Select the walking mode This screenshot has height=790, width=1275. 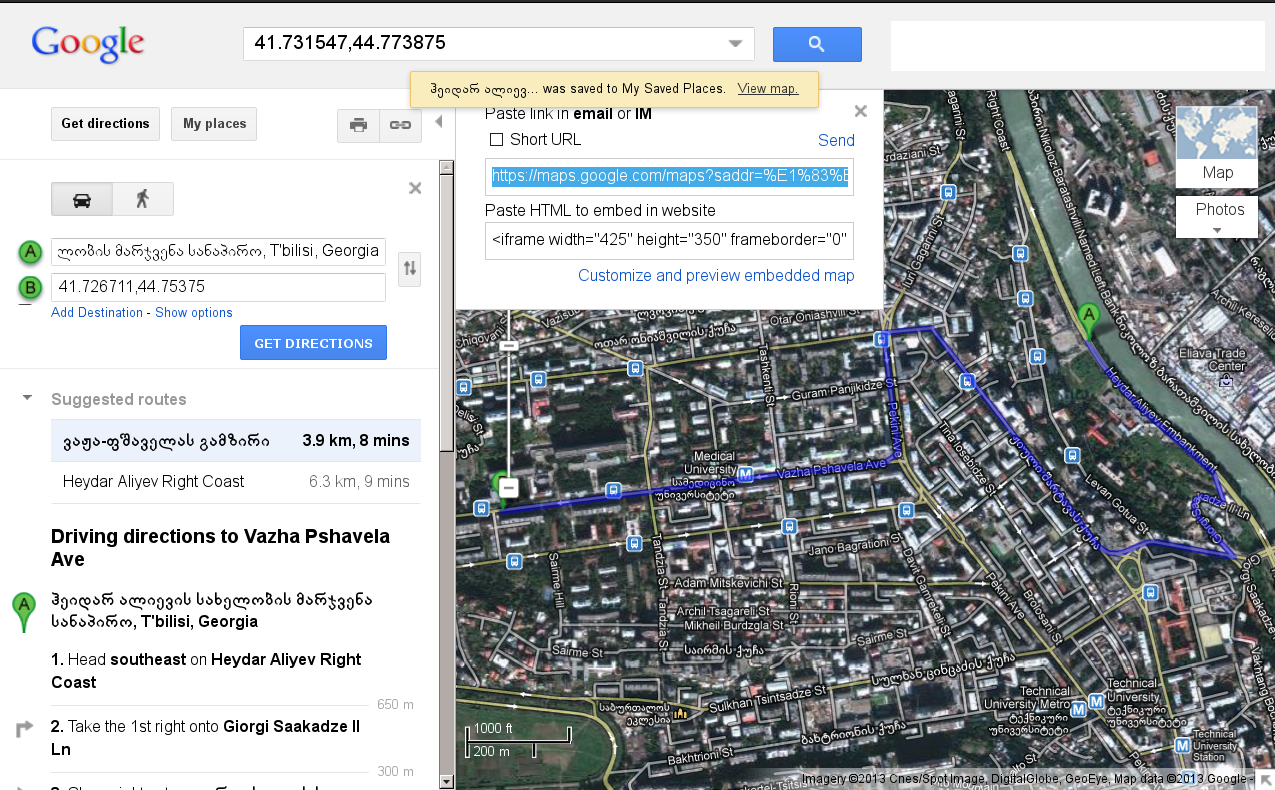click(142, 199)
